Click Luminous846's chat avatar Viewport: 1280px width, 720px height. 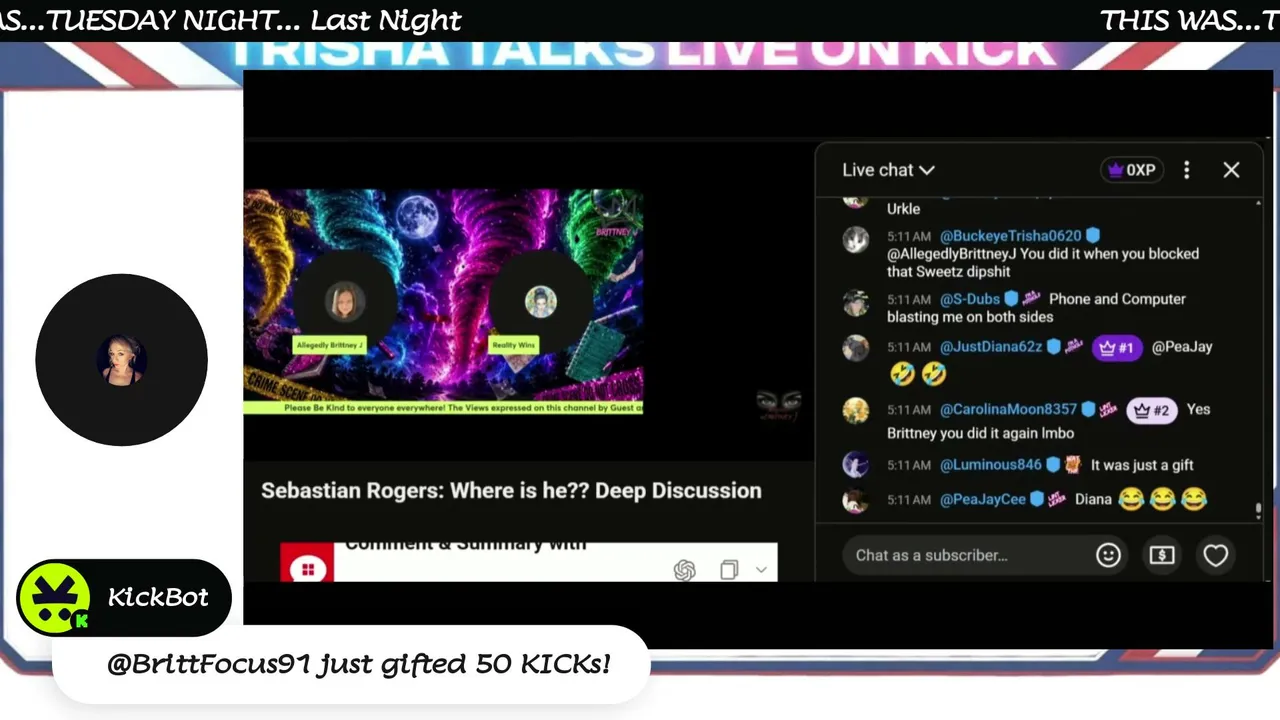[x=855, y=465]
